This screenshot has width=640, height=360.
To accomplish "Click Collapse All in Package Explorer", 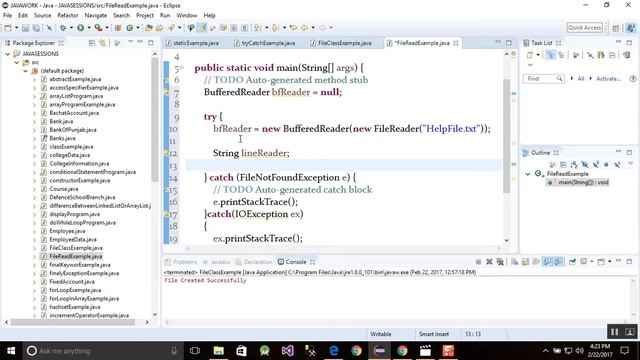I will pos(92,43).
